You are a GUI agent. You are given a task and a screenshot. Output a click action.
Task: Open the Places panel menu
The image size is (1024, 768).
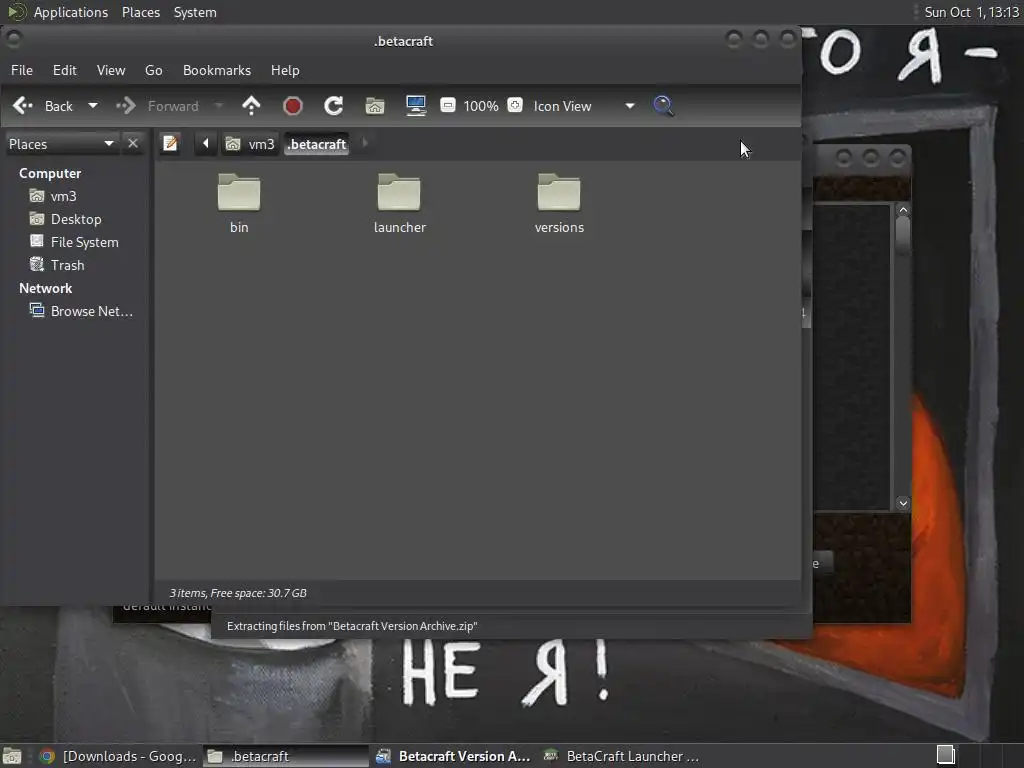point(141,12)
